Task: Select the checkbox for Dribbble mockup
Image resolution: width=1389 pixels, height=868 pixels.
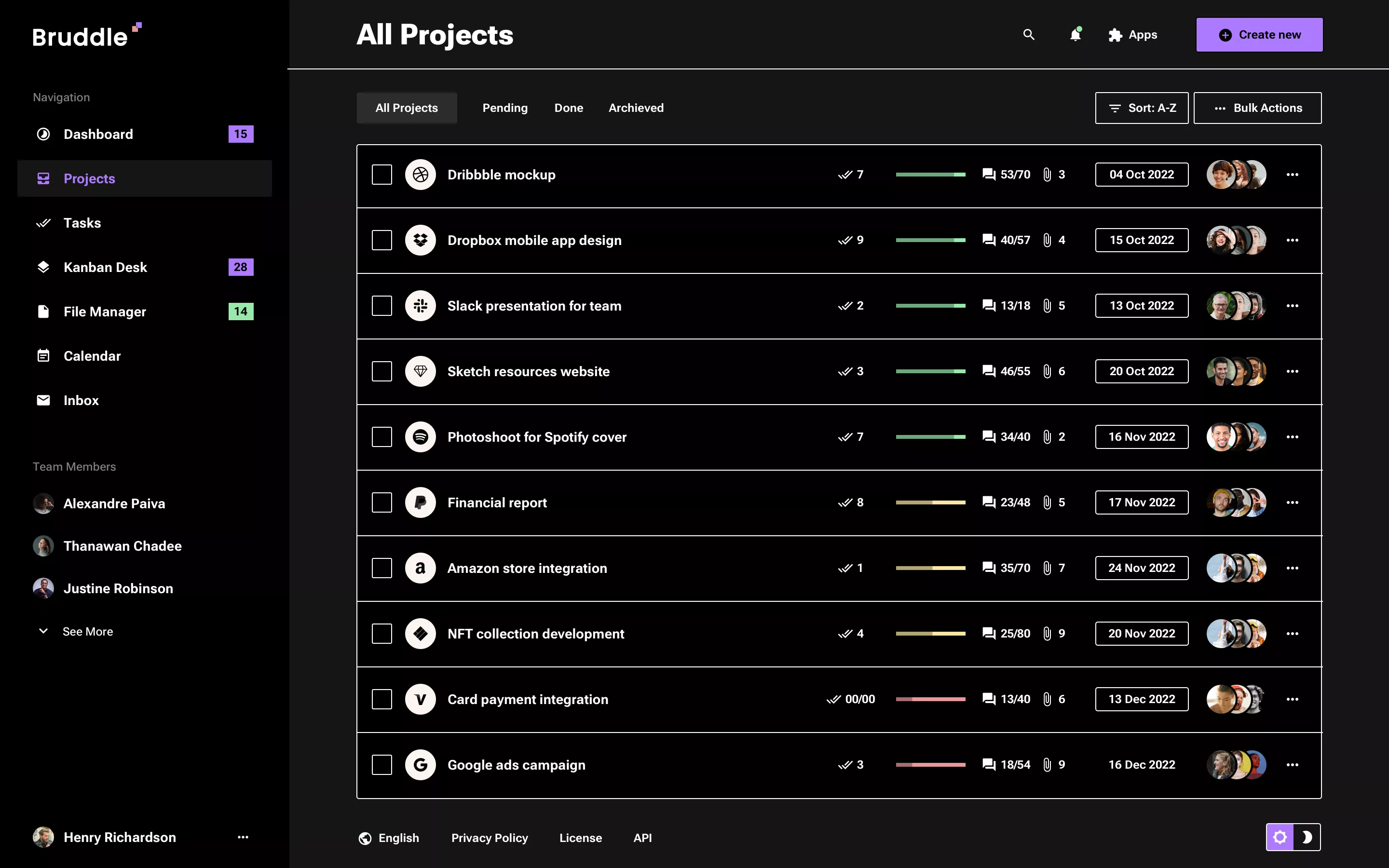Action: (382, 175)
